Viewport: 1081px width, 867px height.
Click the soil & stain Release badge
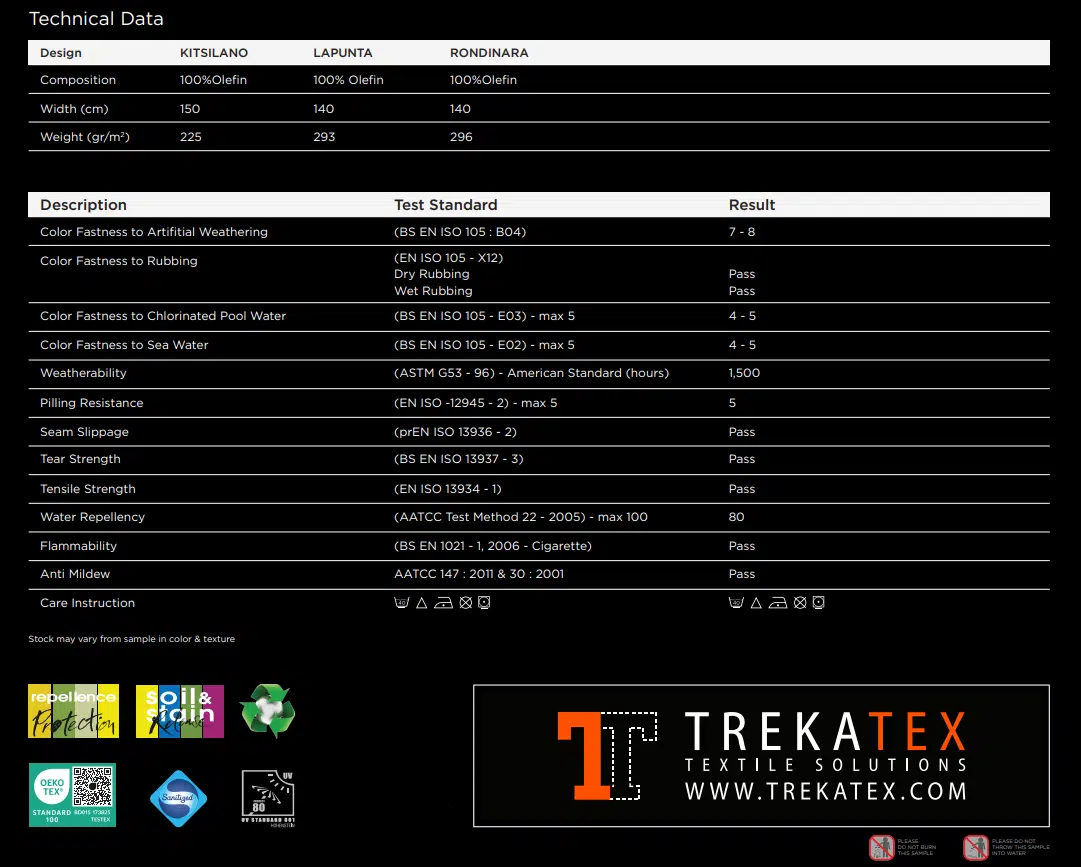[178, 711]
